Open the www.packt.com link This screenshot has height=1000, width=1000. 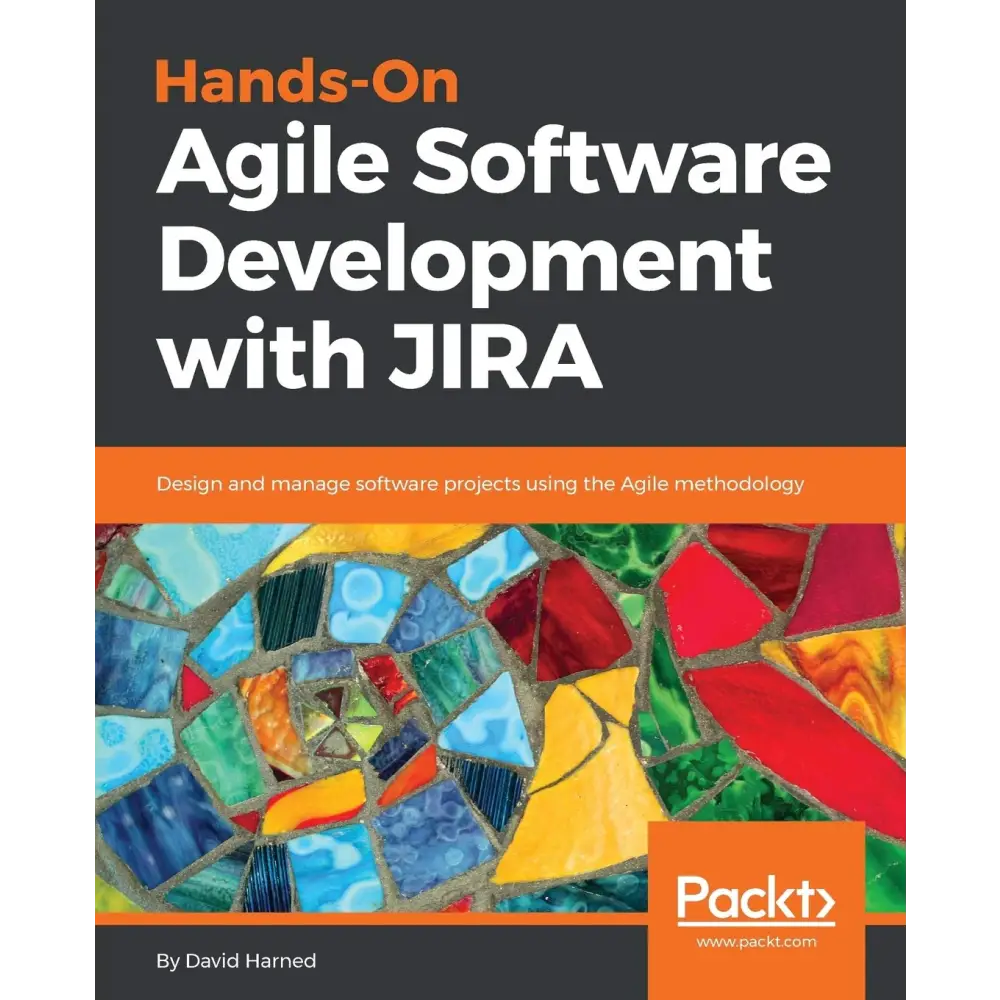click(x=757, y=940)
